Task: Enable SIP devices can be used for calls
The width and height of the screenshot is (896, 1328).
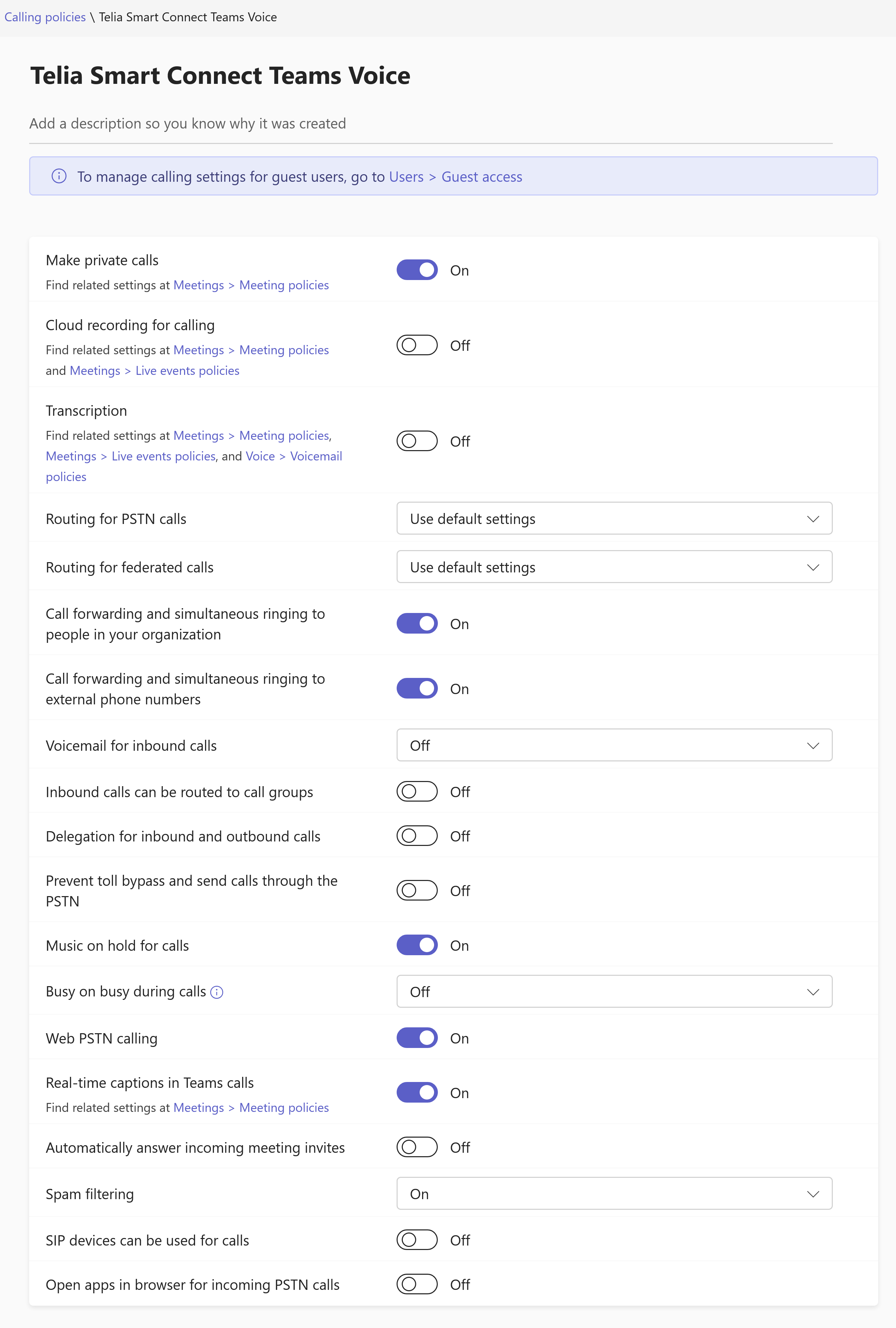Action: point(417,1240)
